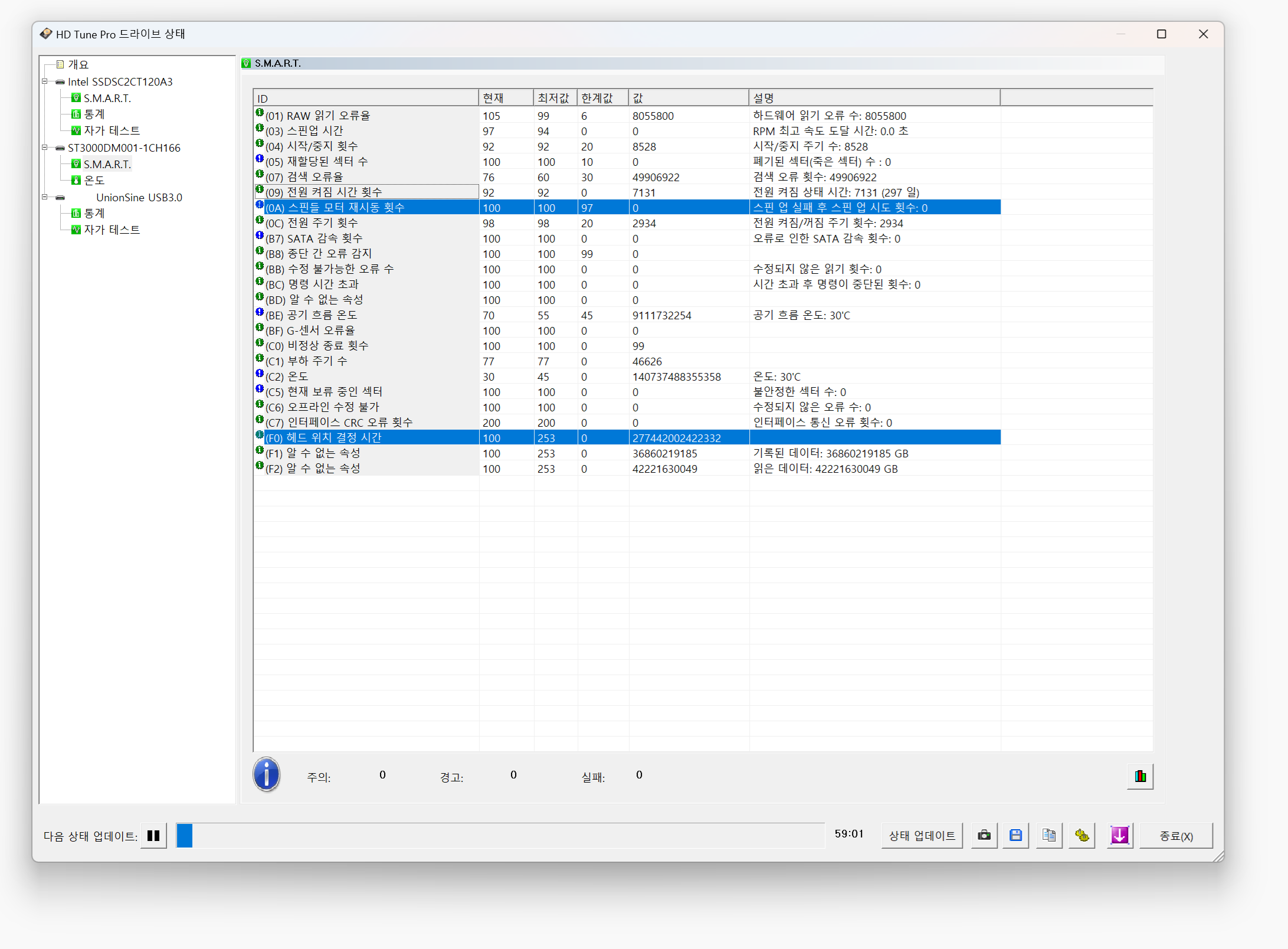Select row (BF) G-센서 오류율
This screenshot has width=1288, height=949.
click(627, 330)
